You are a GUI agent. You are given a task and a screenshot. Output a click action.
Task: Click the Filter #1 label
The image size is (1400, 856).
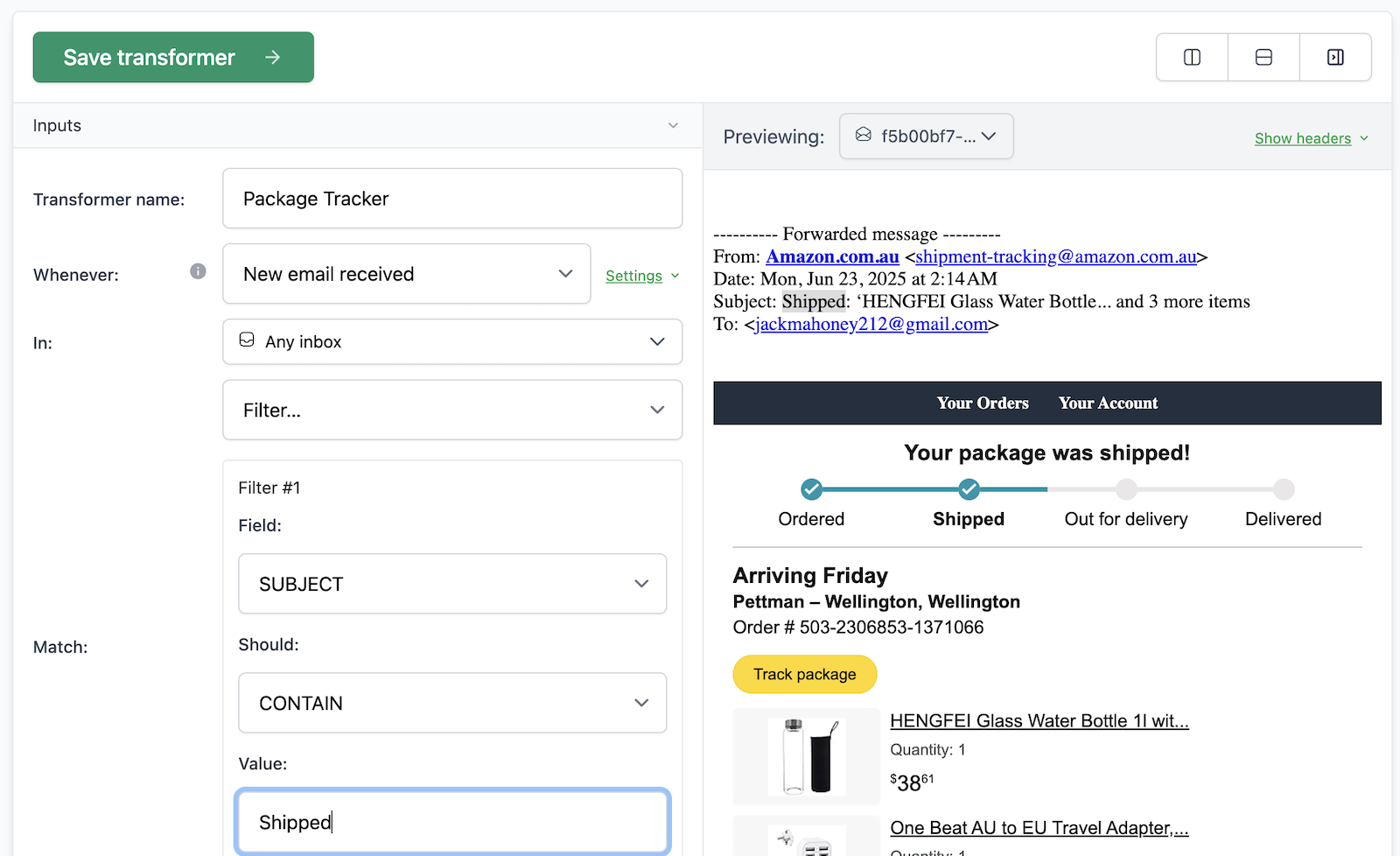click(x=269, y=488)
